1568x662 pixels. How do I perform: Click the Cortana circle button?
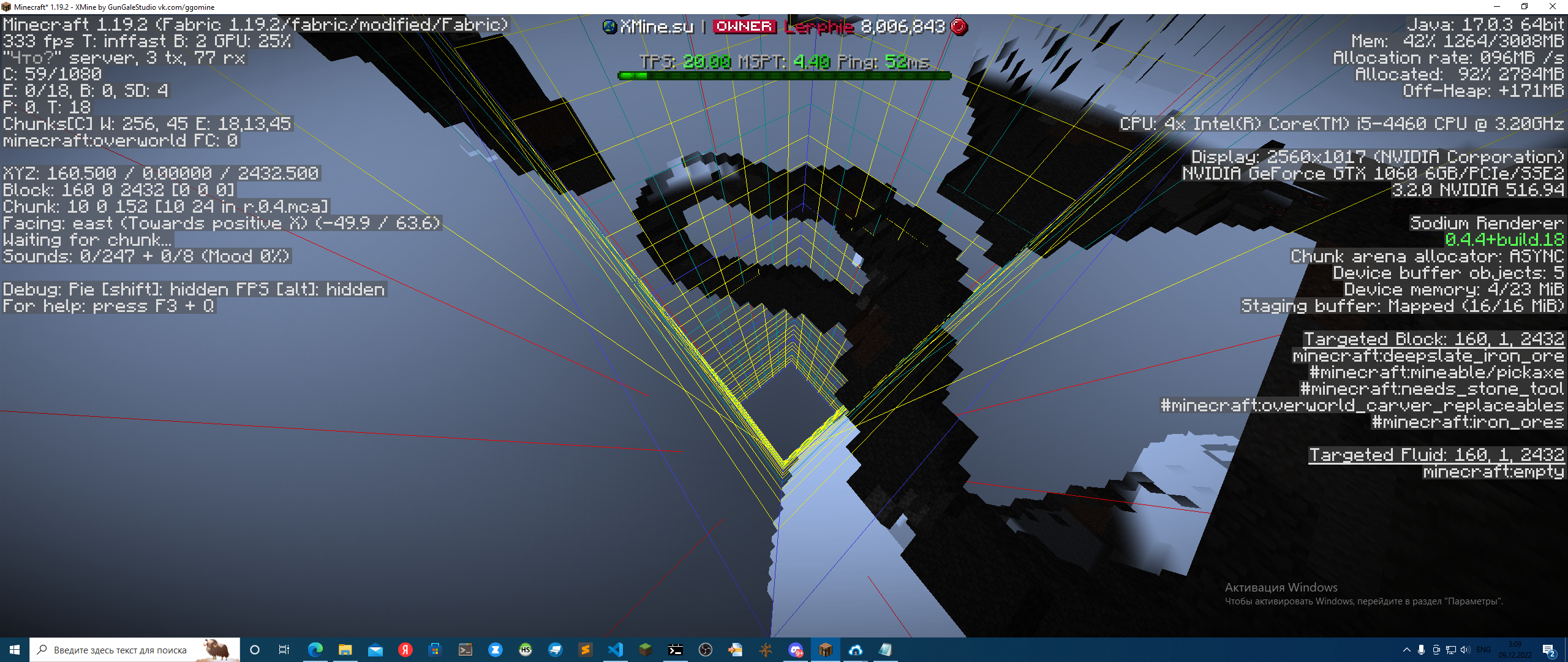255,650
